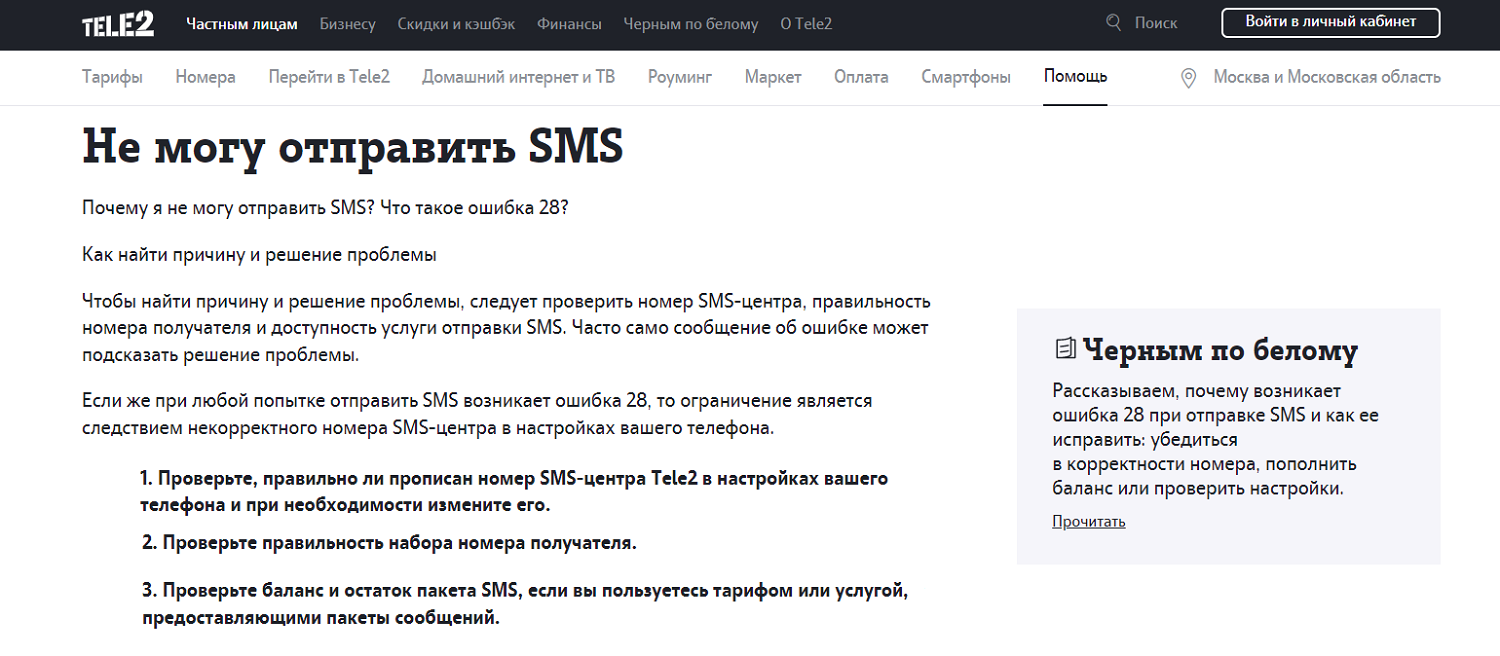Click step 2 Проверьте правильность набора номера
Viewport: 1500px width, 656px height.
pos(389,543)
